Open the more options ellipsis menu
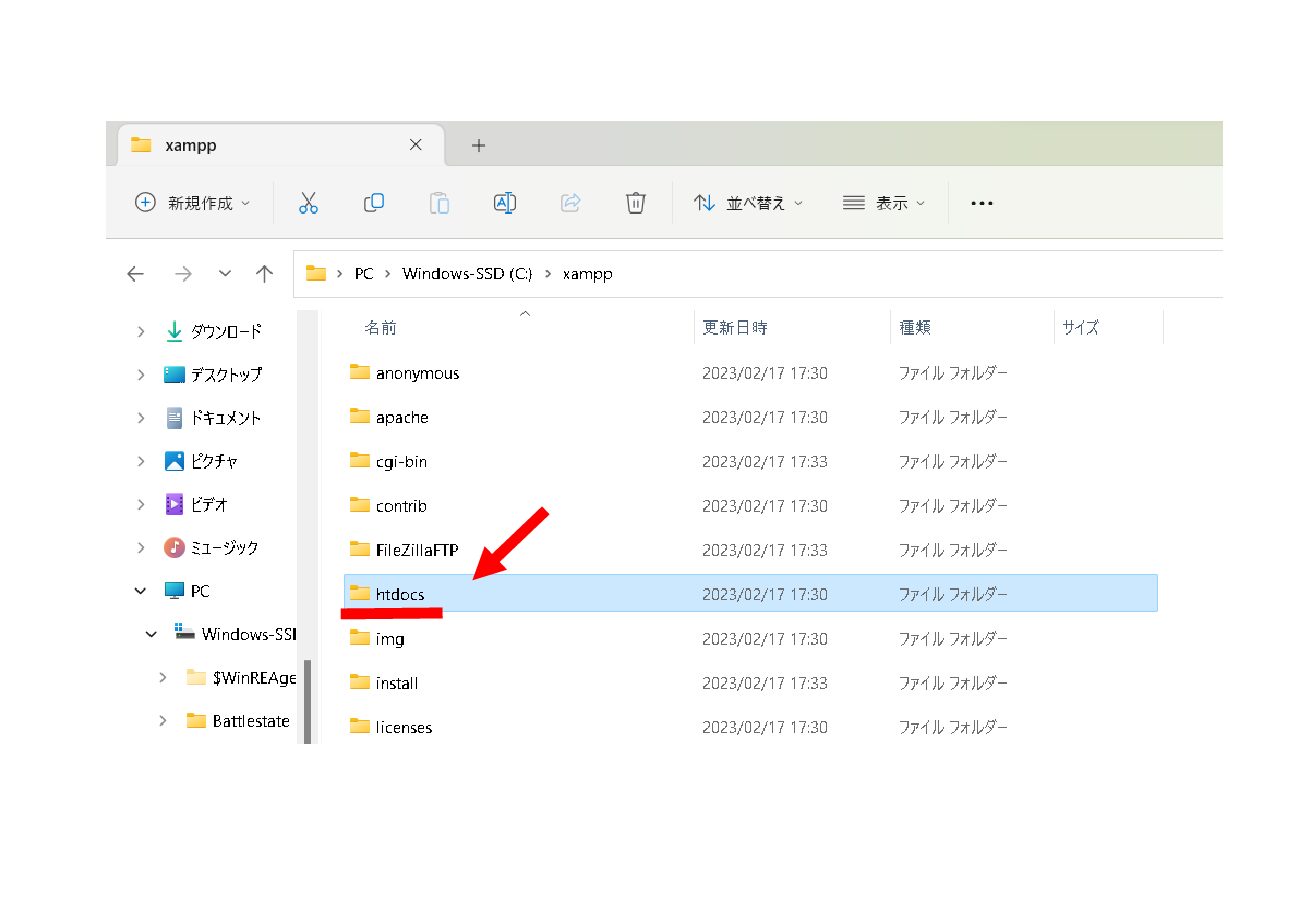This screenshot has height=917, width=1295. [982, 203]
